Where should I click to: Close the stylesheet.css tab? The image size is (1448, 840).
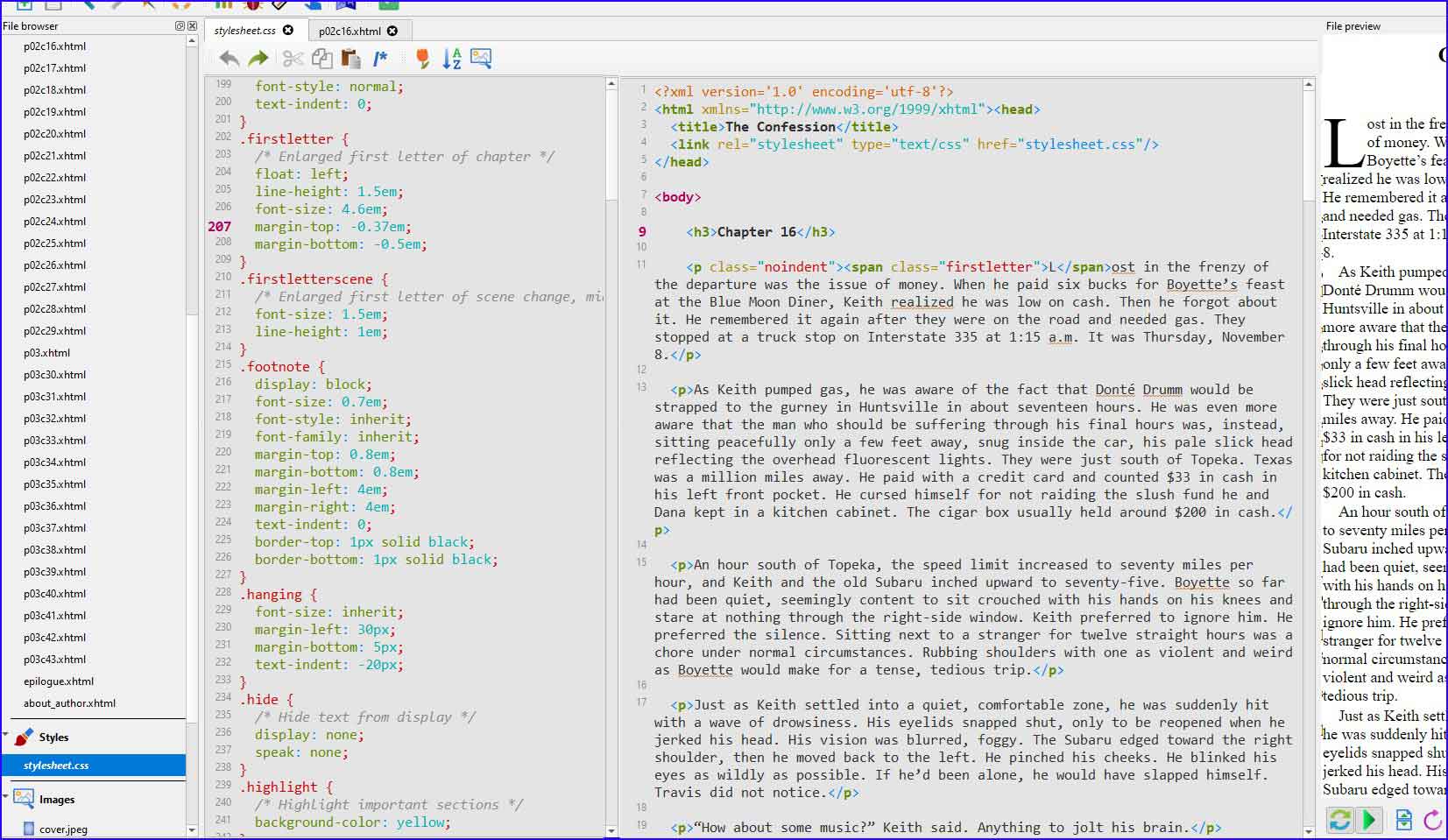(x=288, y=30)
